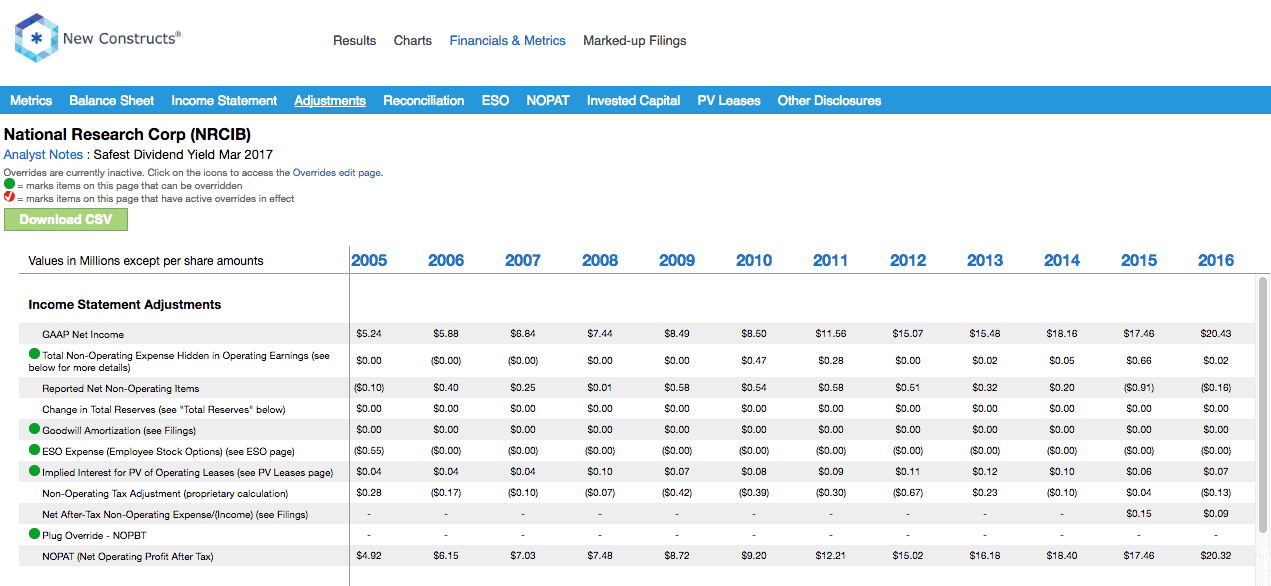This screenshot has width=1271, height=586.
Task: Click the 2012 column heading
Action: click(x=908, y=261)
